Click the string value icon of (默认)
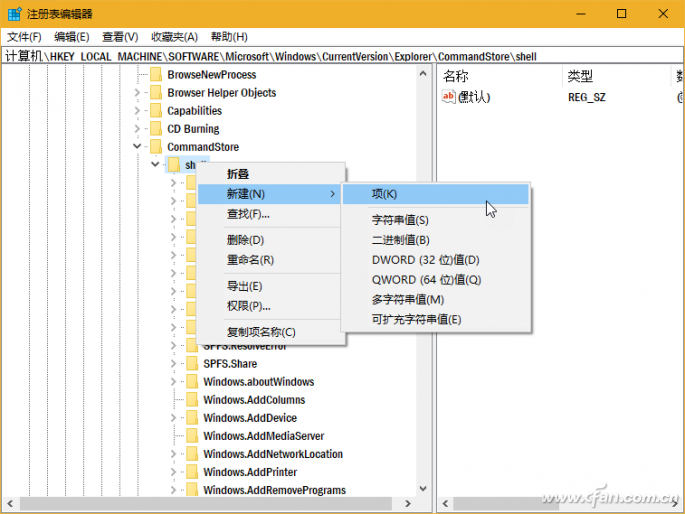Viewport: 685px width, 514px height. tap(448, 97)
